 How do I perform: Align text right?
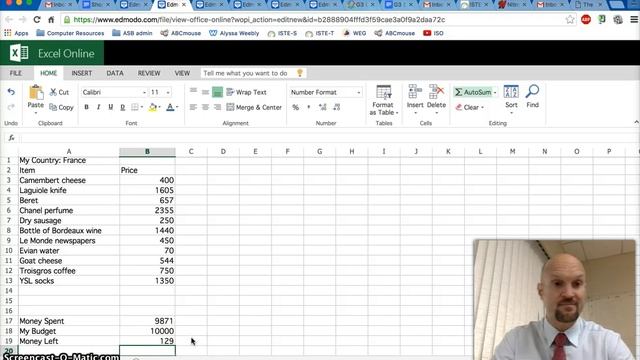pos(217,107)
